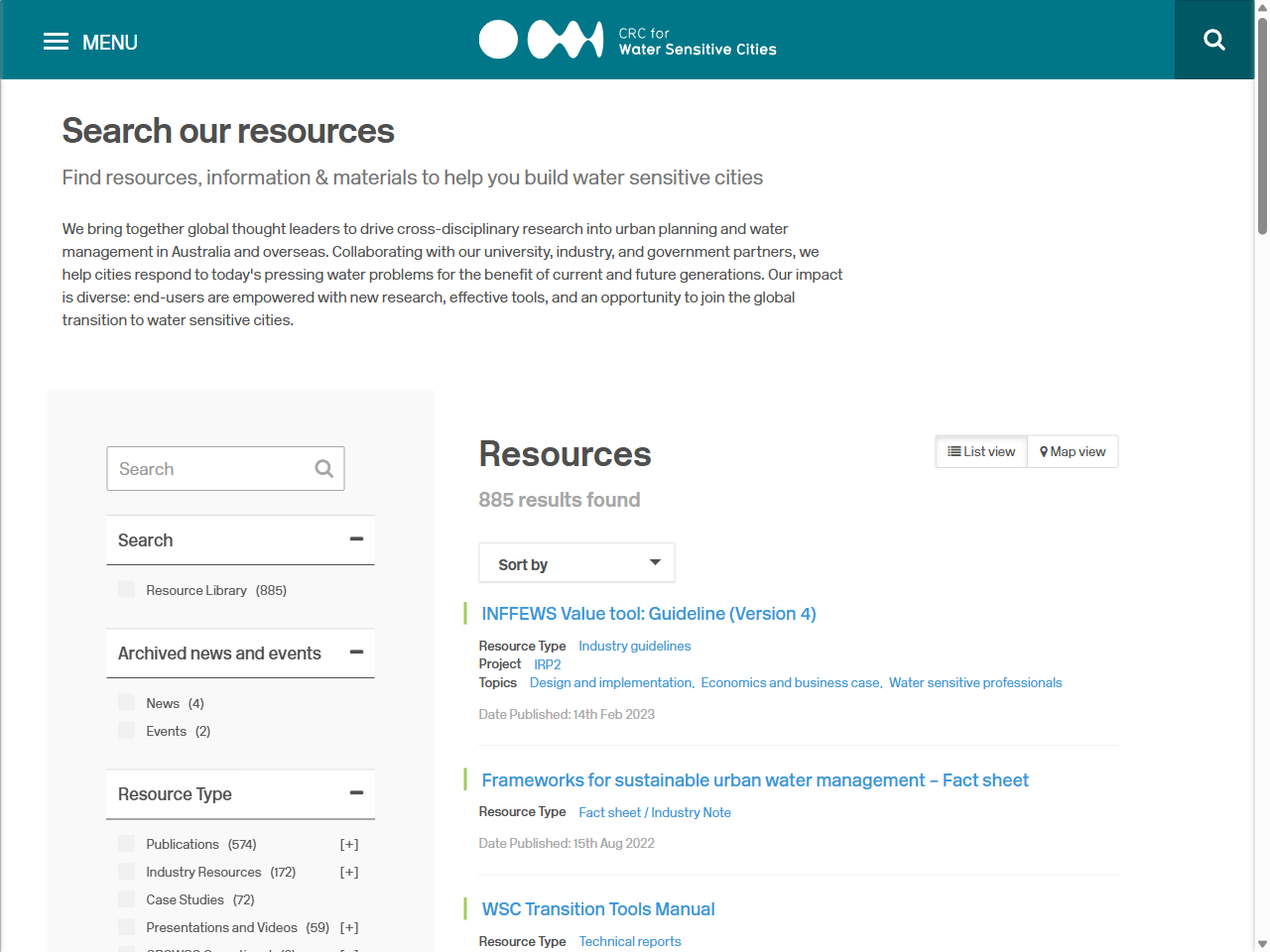The height and width of the screenshot is (952, 1270).
Task: Check the Resource Library (885) filter
Action: pos(126,589)
